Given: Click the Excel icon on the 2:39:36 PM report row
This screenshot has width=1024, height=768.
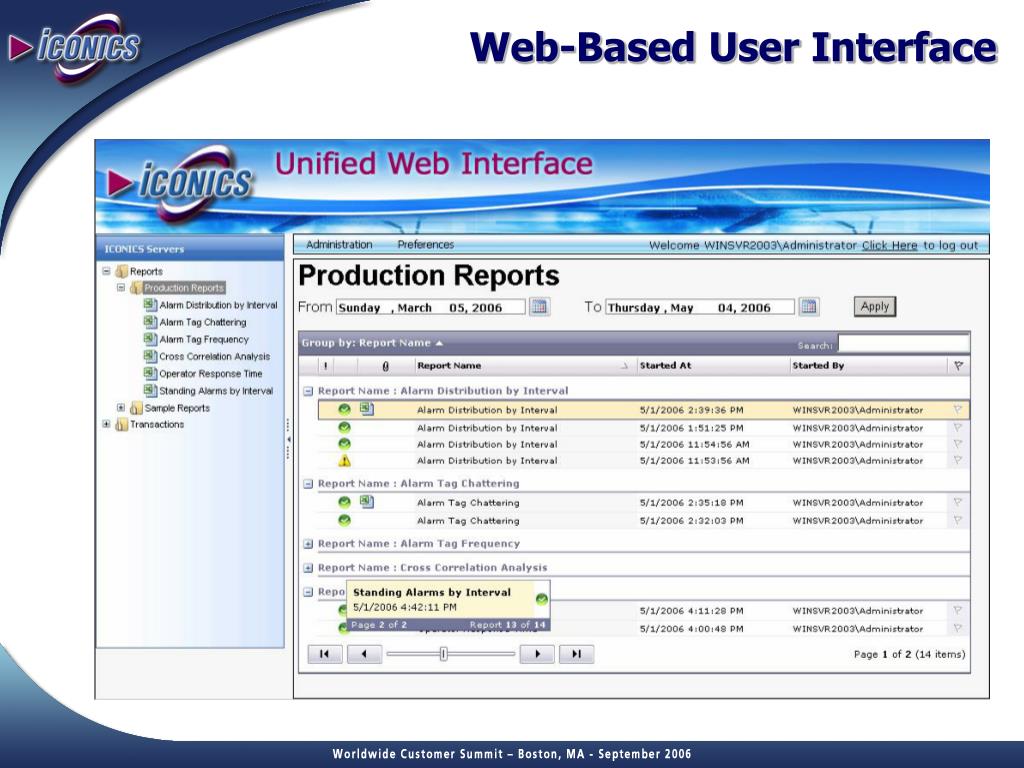Looking at the screenshot, I should click(x=367, y=409).
